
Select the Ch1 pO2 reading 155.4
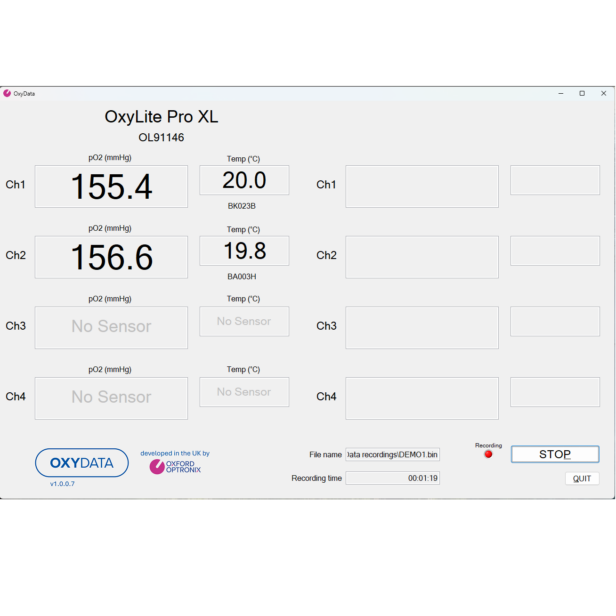111,186
